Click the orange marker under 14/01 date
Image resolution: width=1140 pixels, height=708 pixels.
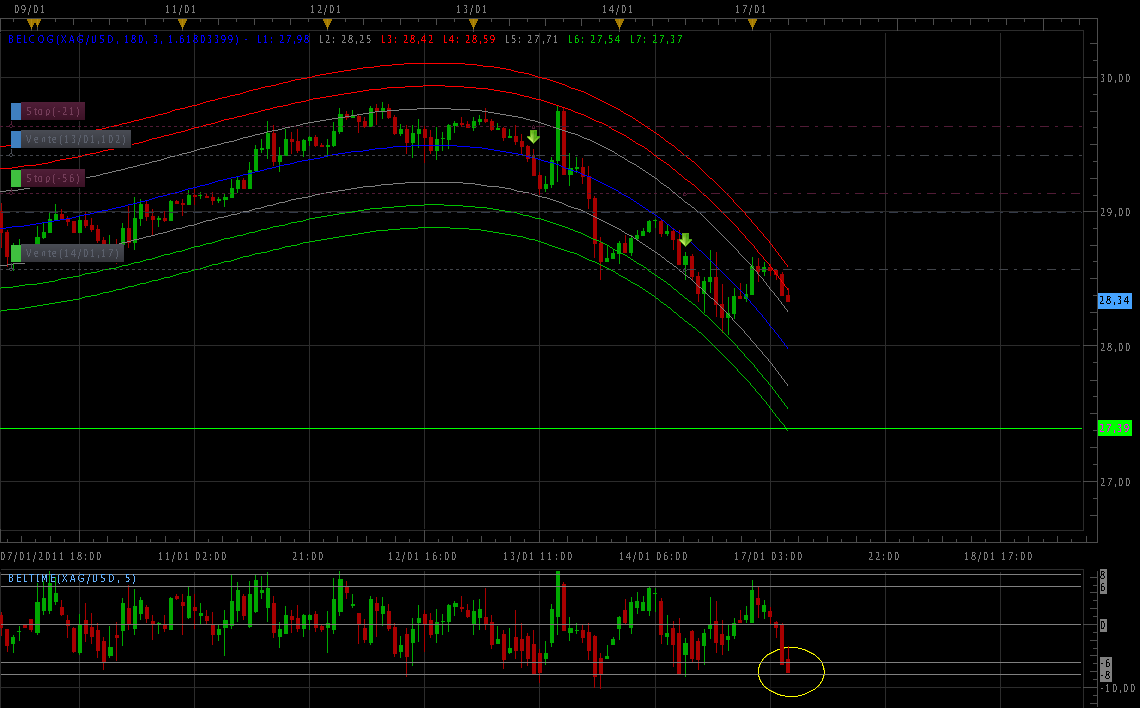click(619, 23)
